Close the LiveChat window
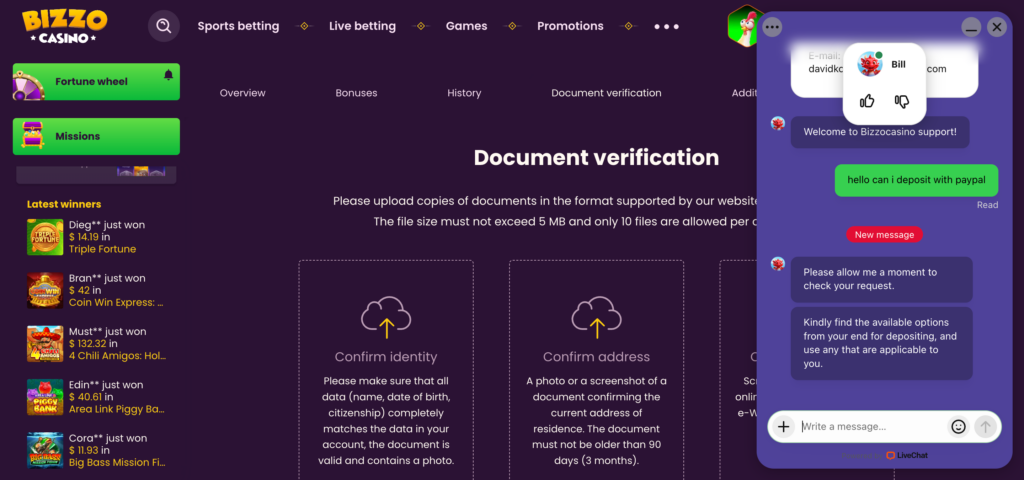The image size is (1024, 480). [x=996, y=27]
